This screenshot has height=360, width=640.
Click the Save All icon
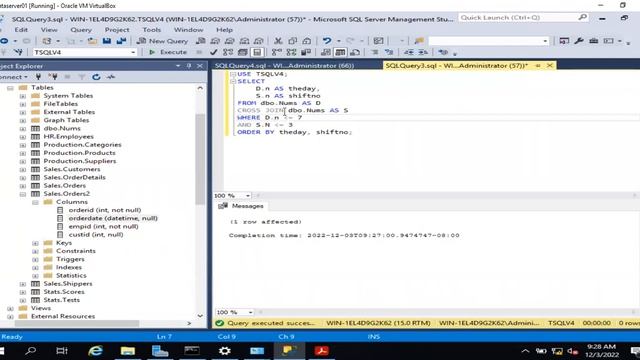pyautogui.click(x=121, y=41)
